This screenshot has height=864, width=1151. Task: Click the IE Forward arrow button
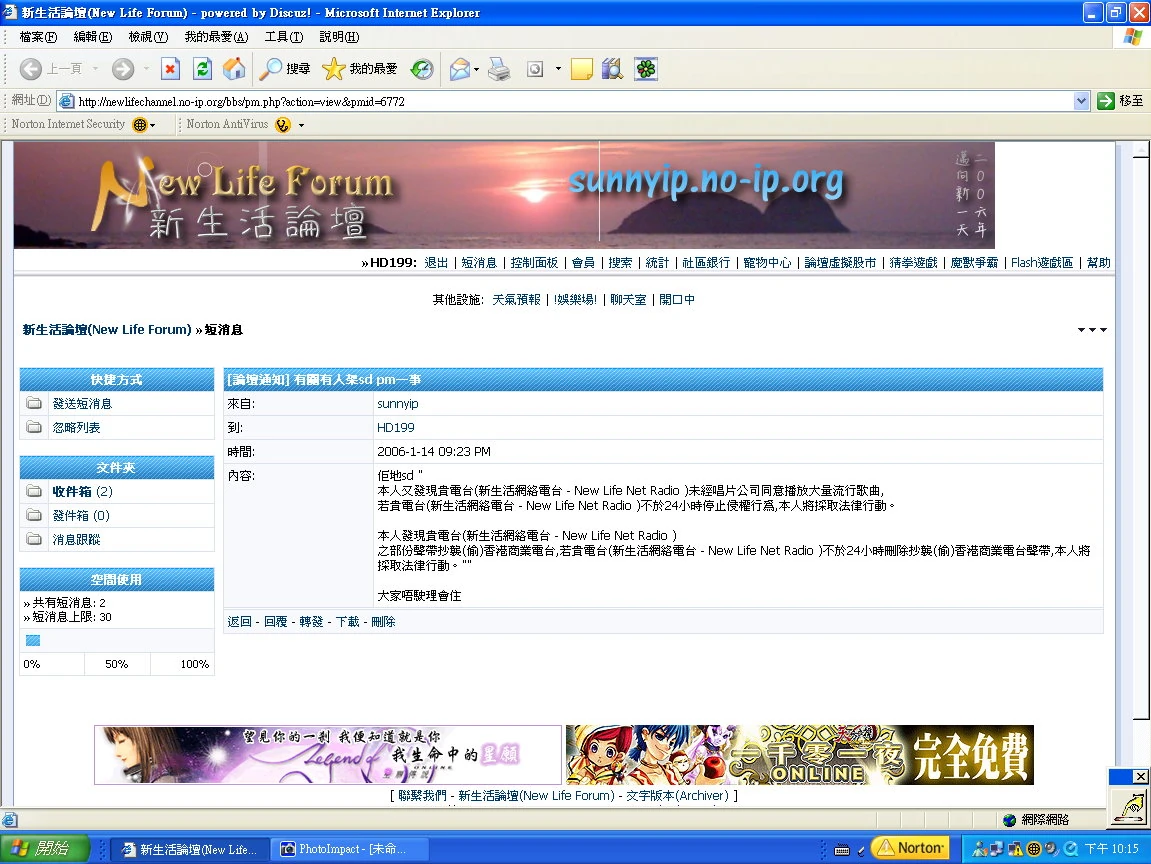[123, 69]
